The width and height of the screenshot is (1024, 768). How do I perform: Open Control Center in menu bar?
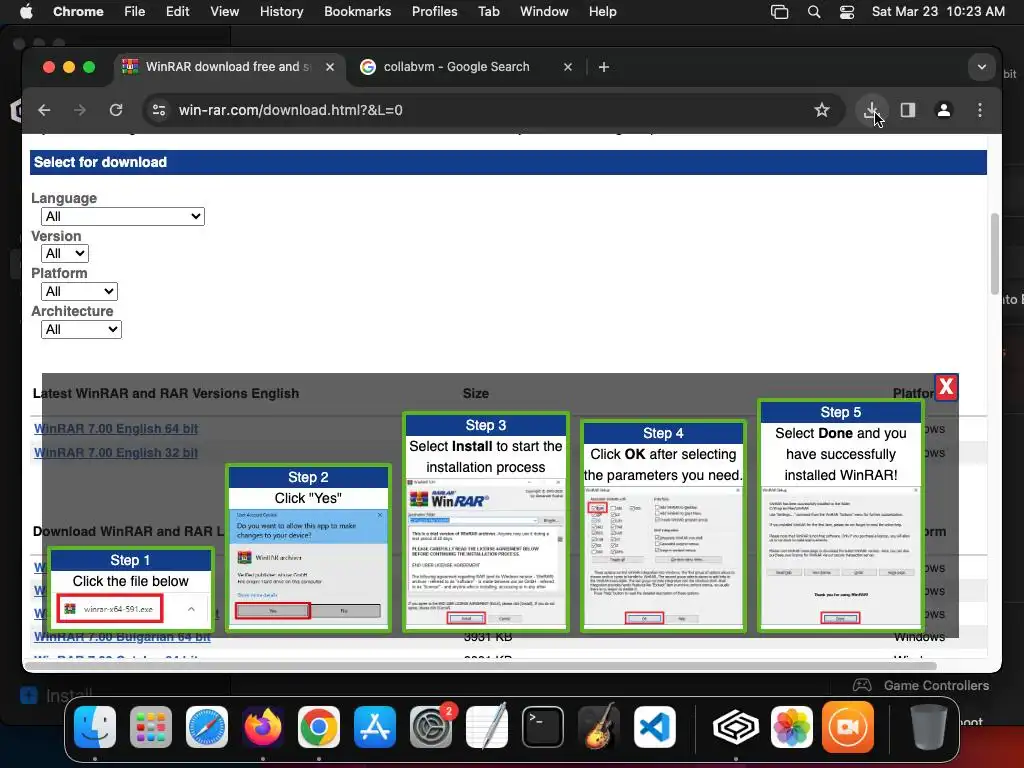[x=846, y=12]
